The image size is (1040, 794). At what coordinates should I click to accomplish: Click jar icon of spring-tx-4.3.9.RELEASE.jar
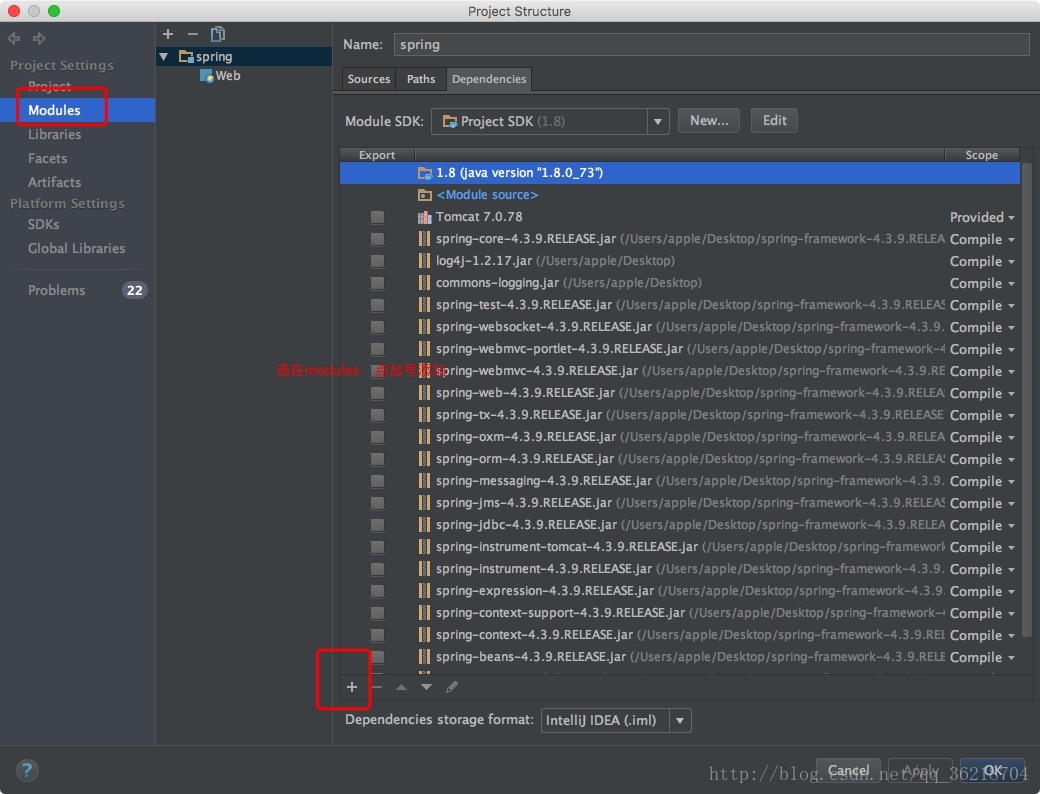point(424,415)
